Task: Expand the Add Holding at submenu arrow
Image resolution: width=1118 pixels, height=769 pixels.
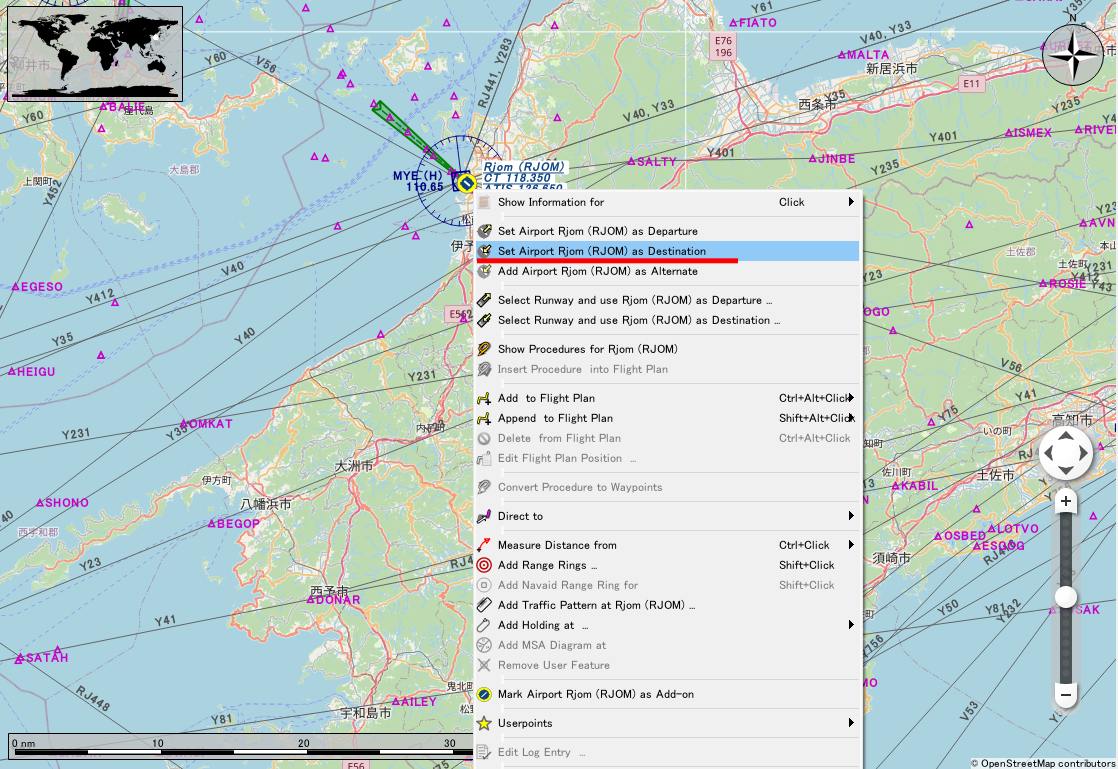Action: click(x=851, y=625)
